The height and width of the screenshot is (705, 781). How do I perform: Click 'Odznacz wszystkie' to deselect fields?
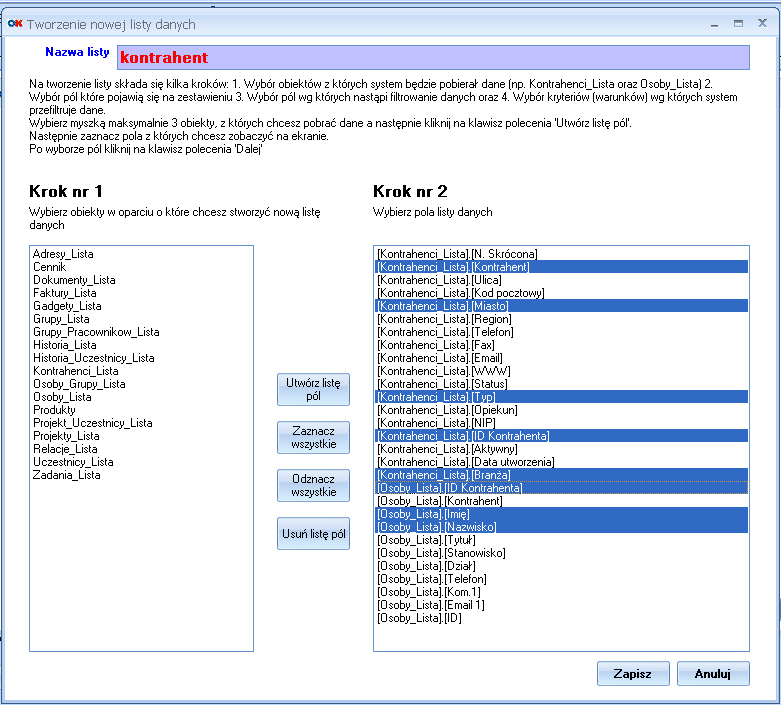[313, 485]
